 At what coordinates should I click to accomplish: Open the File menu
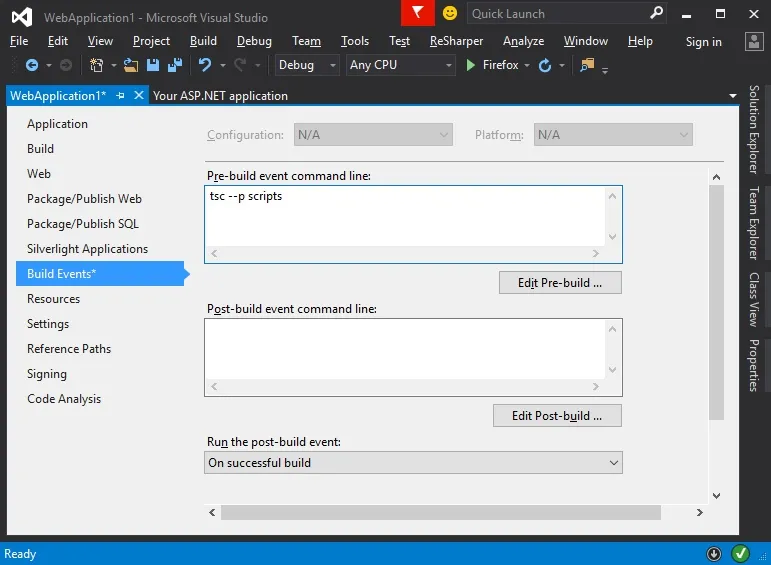19,41
